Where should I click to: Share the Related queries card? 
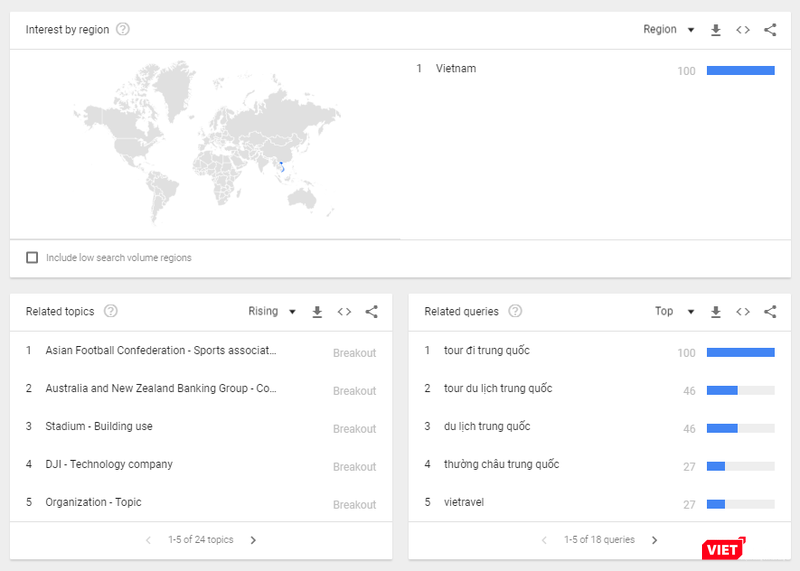(770, 312)
